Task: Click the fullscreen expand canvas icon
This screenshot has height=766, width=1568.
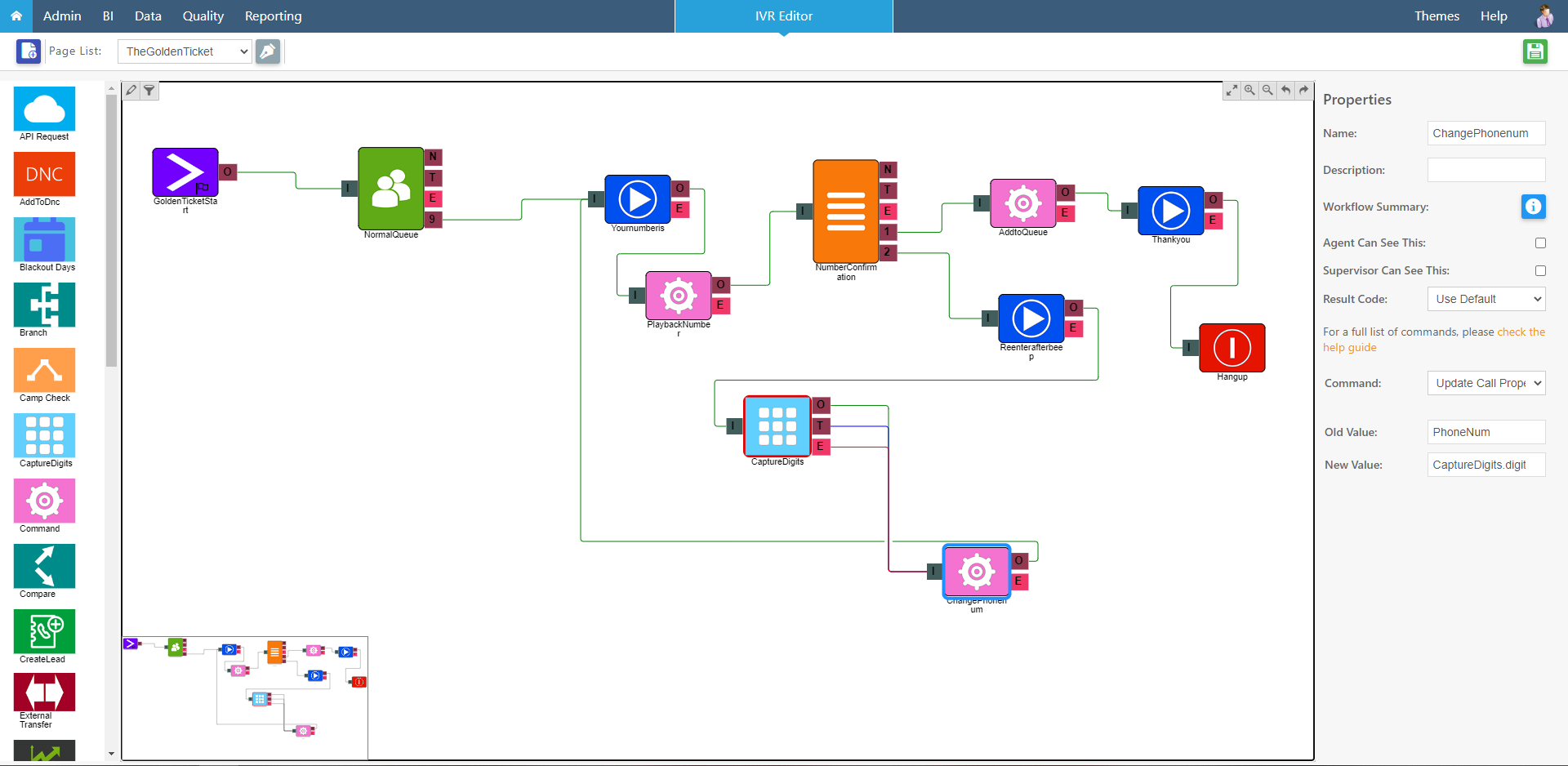Action: [x=1232, y=91]
